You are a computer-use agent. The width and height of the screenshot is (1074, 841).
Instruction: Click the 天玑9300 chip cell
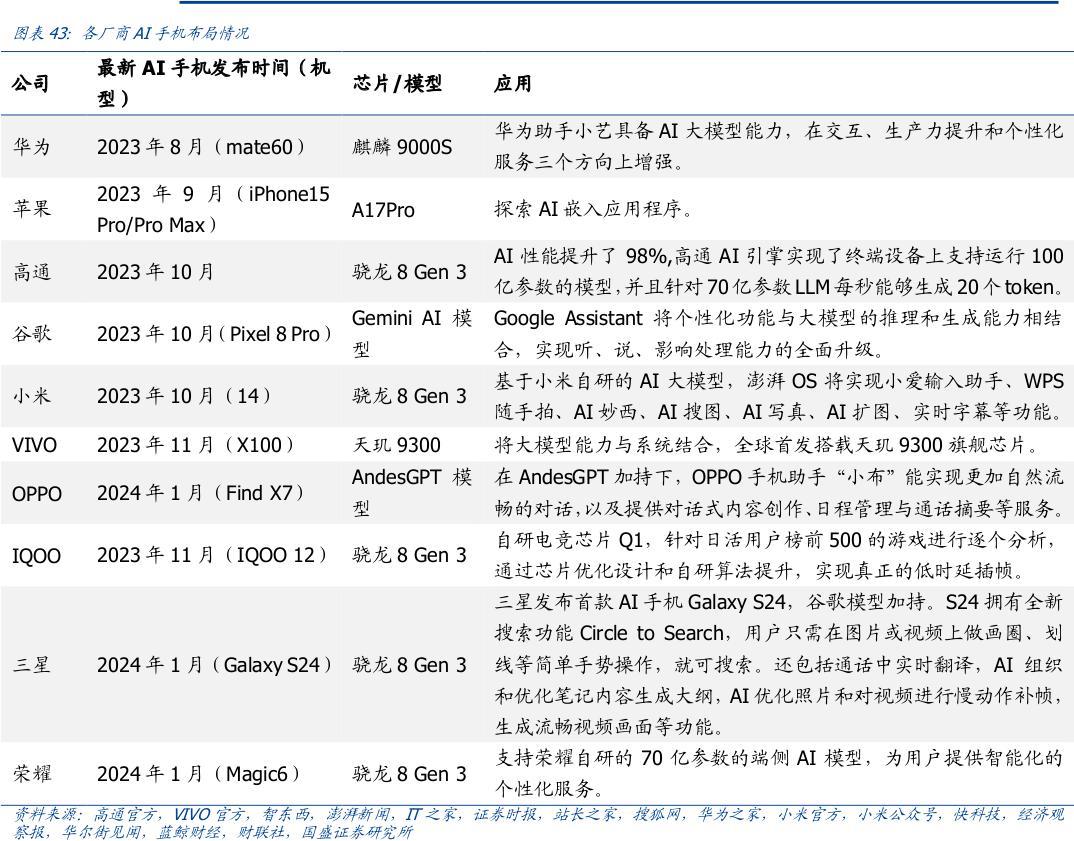[398, 444]
